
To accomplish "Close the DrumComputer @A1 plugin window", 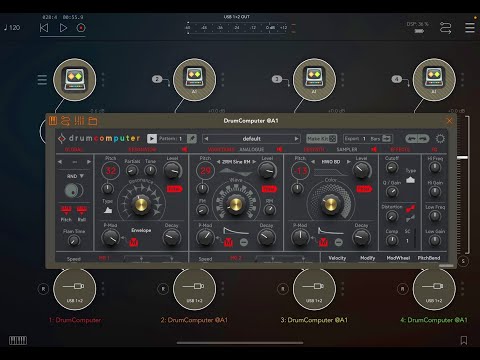I will click(x=449, y=121).
